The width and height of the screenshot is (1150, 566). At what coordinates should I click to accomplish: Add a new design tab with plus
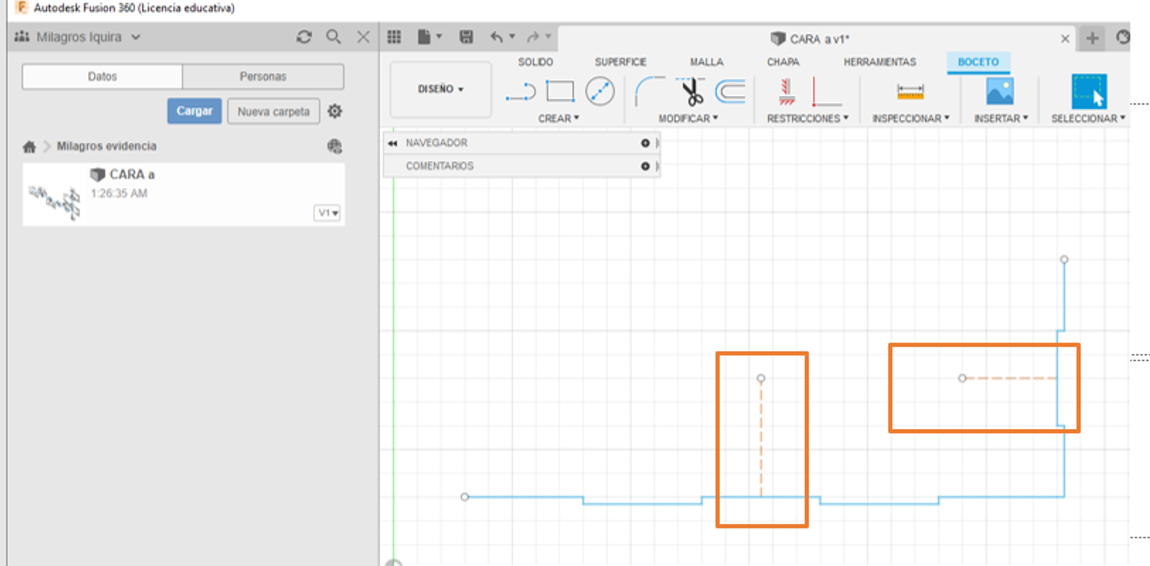tap(1092, 39)
